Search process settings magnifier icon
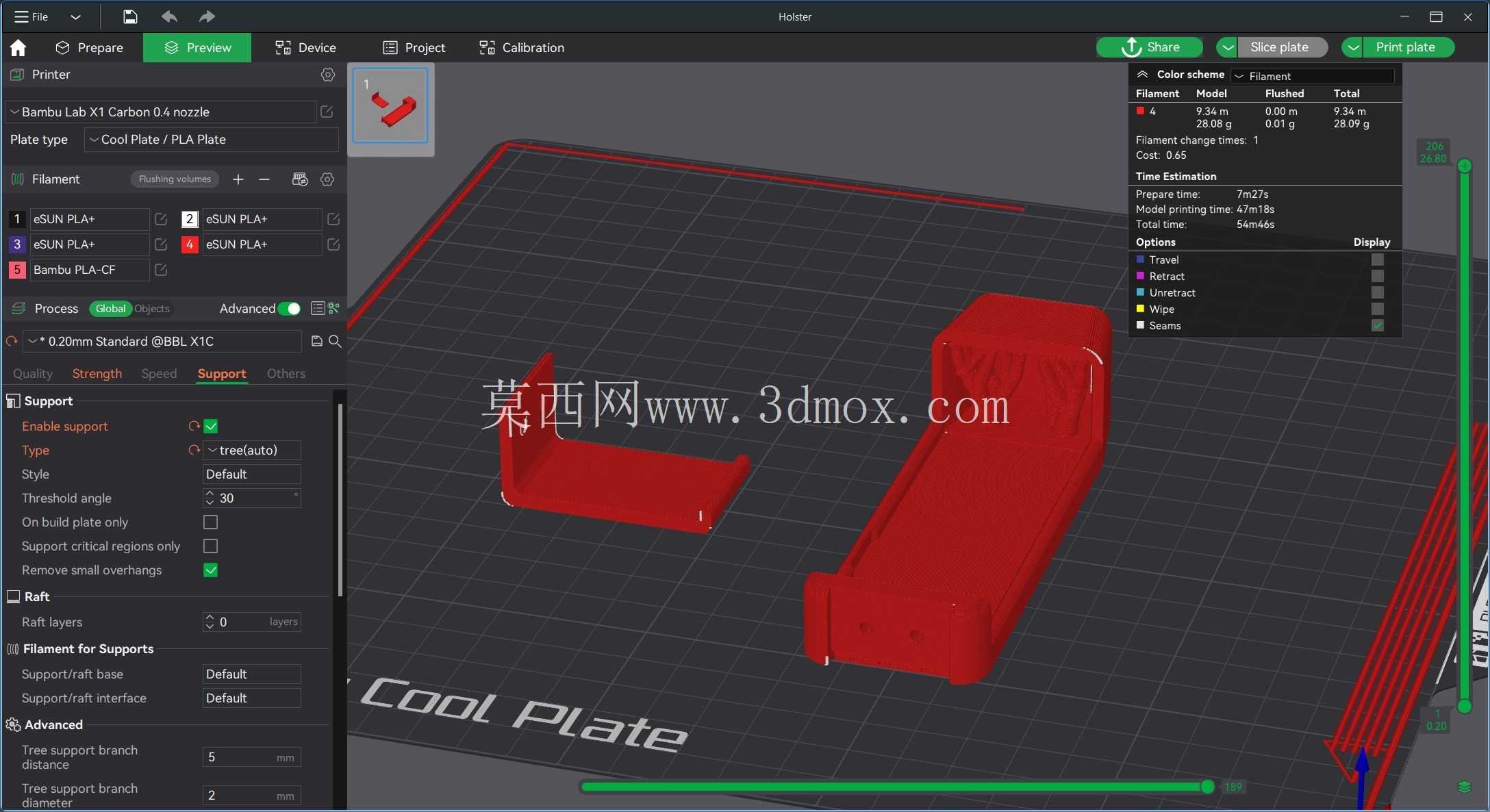 point(335,341)
